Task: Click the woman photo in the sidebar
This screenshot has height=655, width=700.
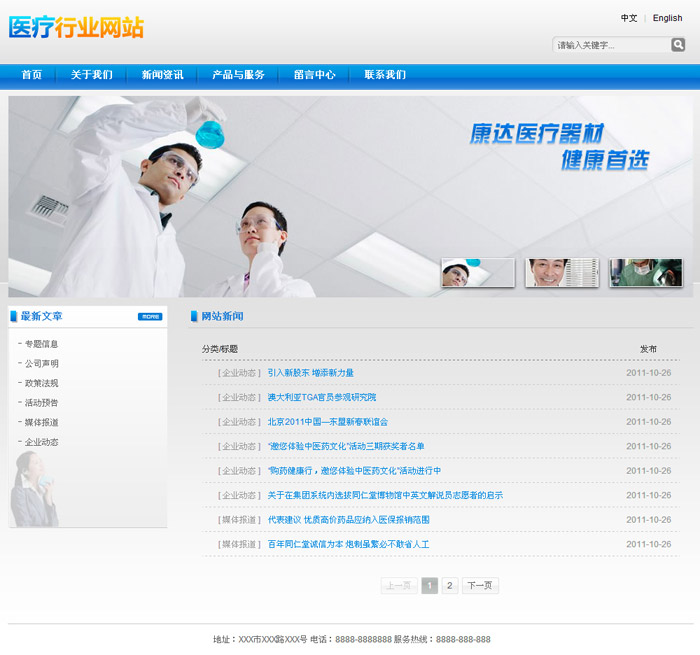Action: [33, 489]
